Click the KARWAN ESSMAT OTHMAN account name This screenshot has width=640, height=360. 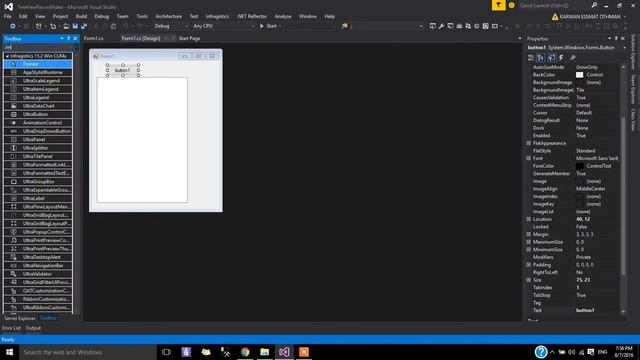tap(590, 17)
